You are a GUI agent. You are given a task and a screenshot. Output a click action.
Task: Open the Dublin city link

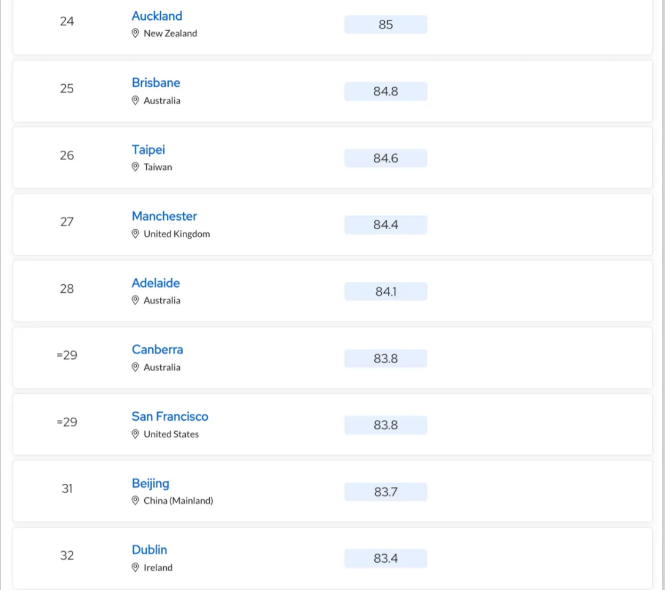pyautogui.click(x=149, y=550)
